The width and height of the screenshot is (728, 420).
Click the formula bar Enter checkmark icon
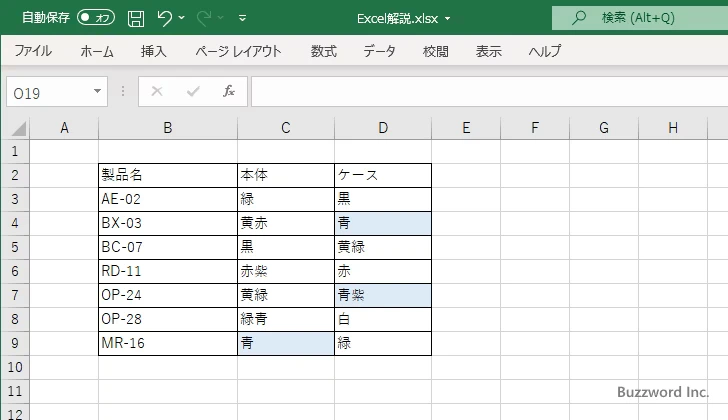coord(193,91)
